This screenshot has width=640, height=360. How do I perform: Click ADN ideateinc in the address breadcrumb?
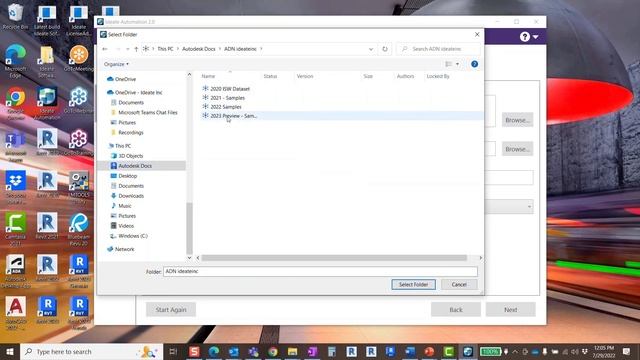[240, 49]
